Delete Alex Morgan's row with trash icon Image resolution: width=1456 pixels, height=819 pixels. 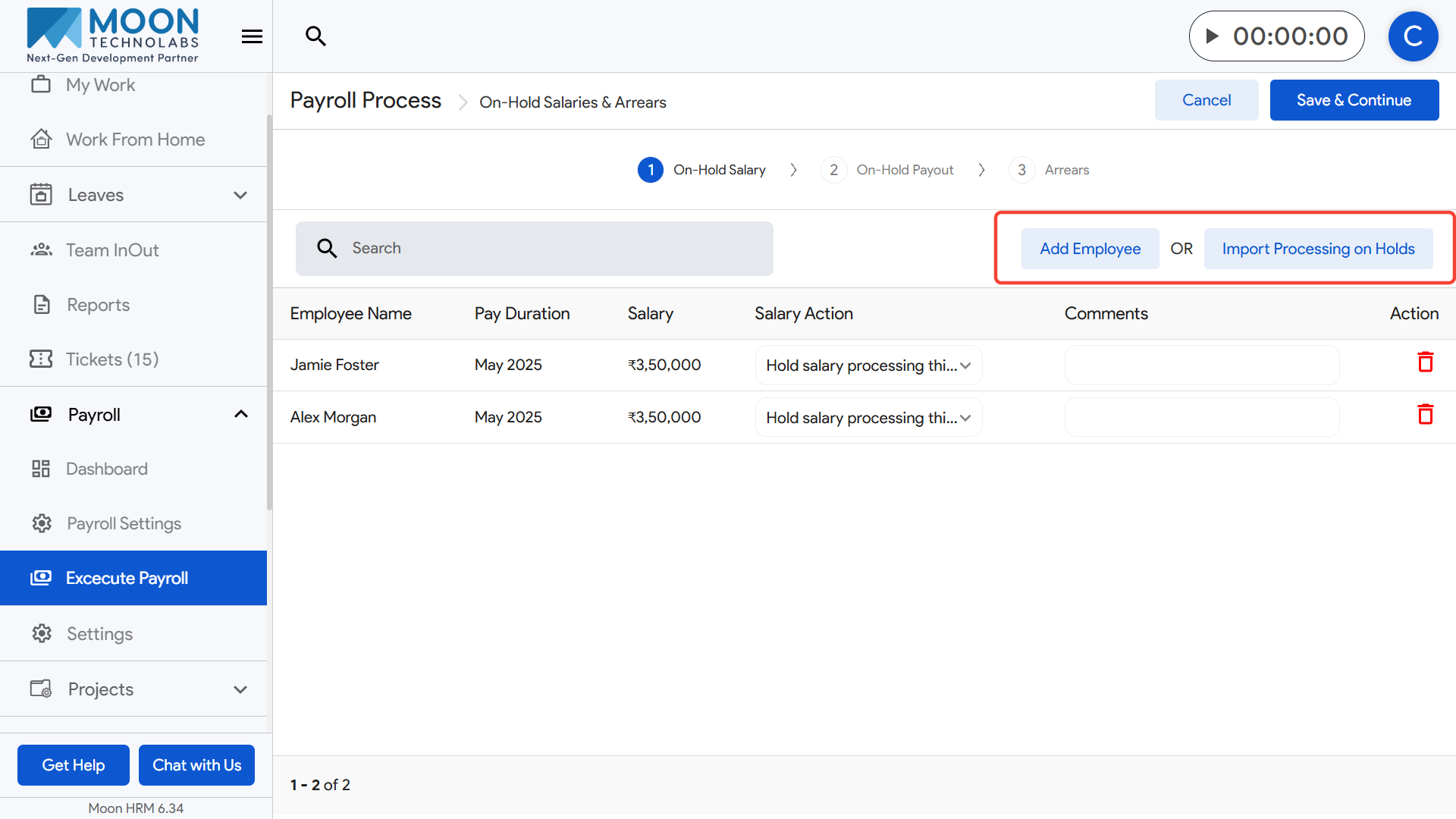pos(1425,415)
